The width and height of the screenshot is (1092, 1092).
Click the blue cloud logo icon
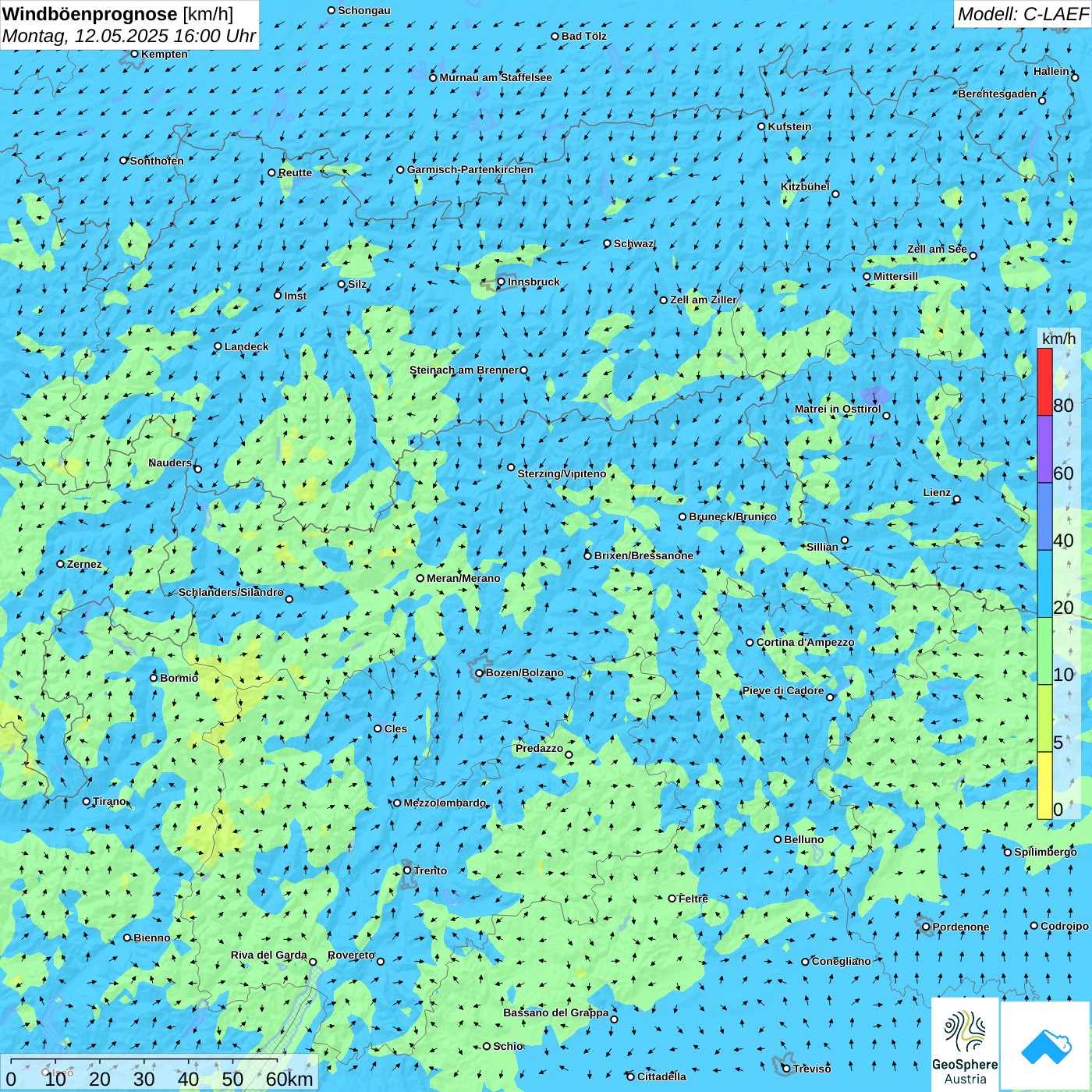[x=1046, y=1047]
